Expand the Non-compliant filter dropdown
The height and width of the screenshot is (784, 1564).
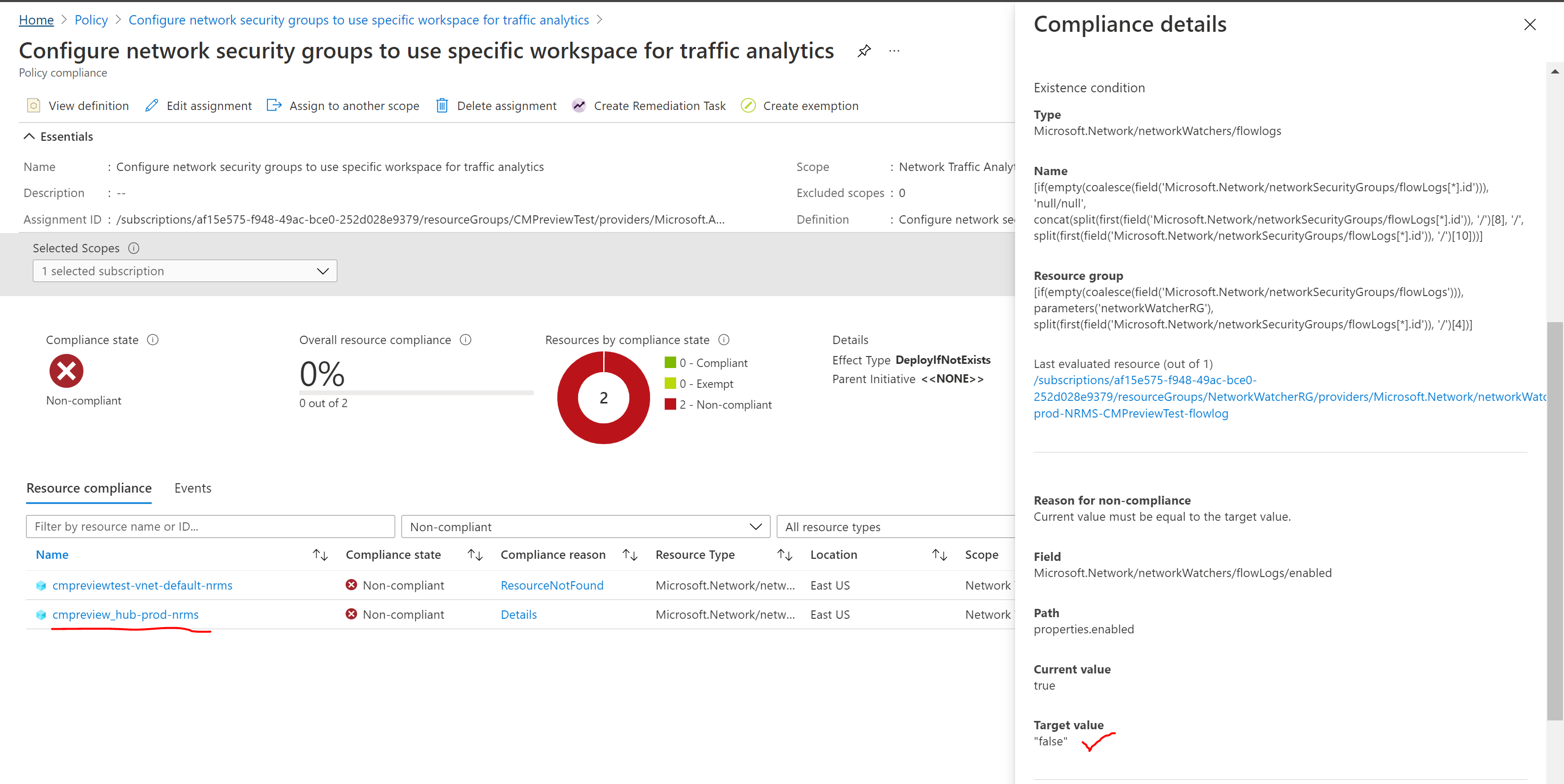tap(585, 526)
